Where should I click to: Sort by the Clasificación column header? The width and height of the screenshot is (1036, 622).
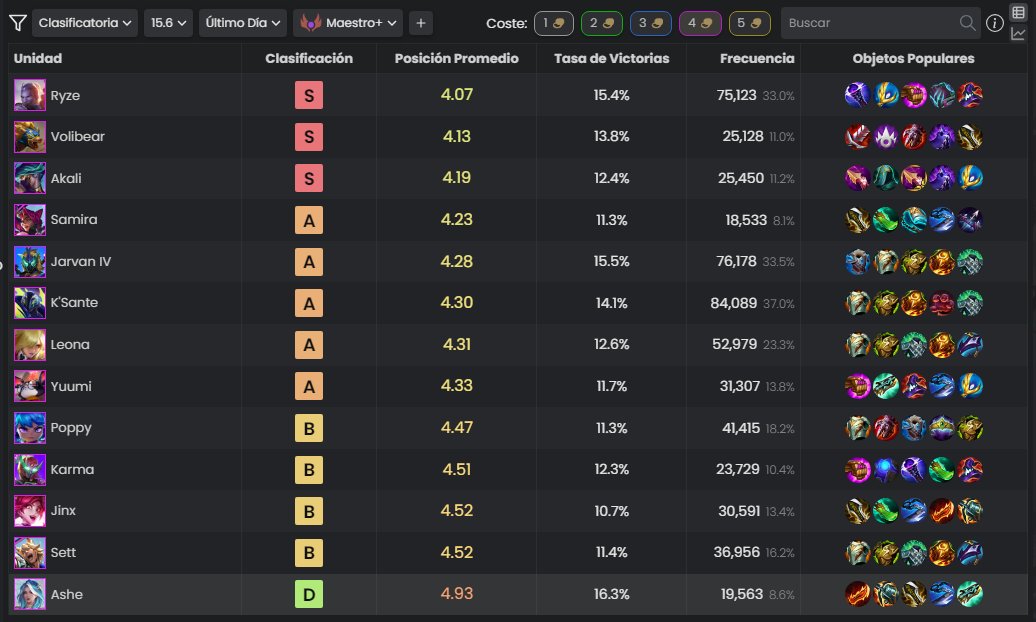click(309, 58)
